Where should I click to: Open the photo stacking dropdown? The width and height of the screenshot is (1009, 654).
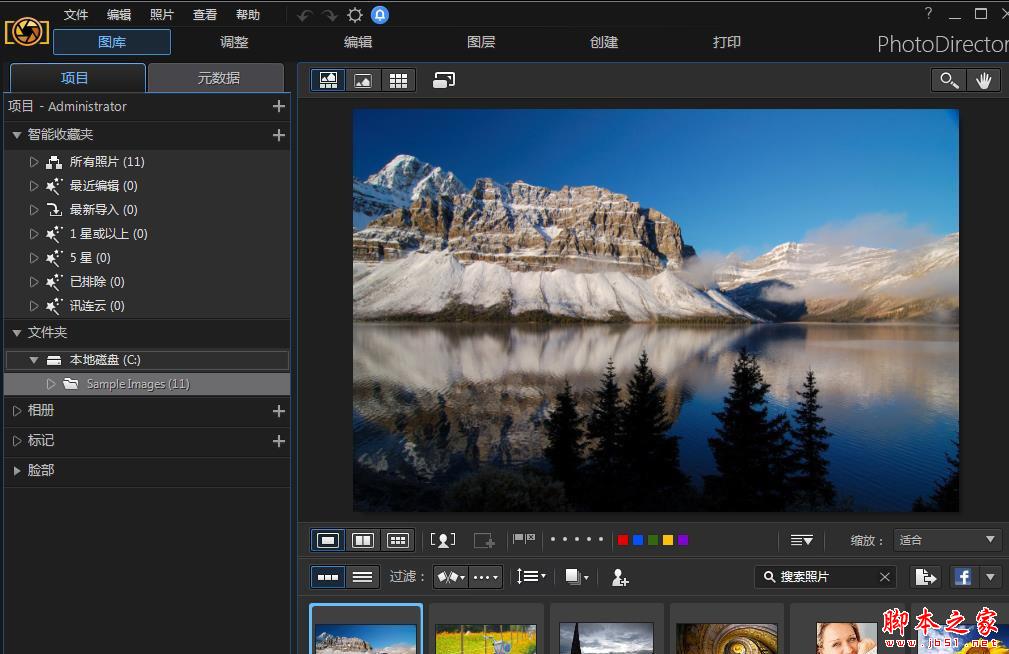[x=577, y=577]
